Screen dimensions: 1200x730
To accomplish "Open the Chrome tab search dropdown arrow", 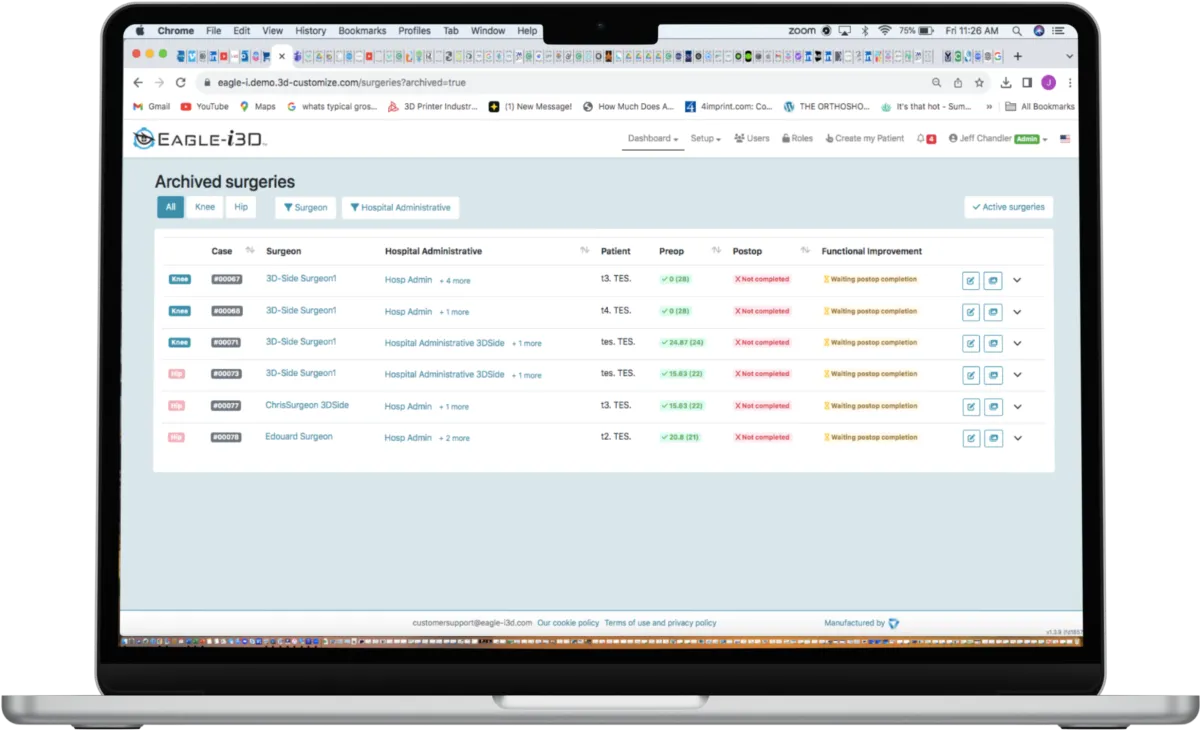I will 1069,57.
